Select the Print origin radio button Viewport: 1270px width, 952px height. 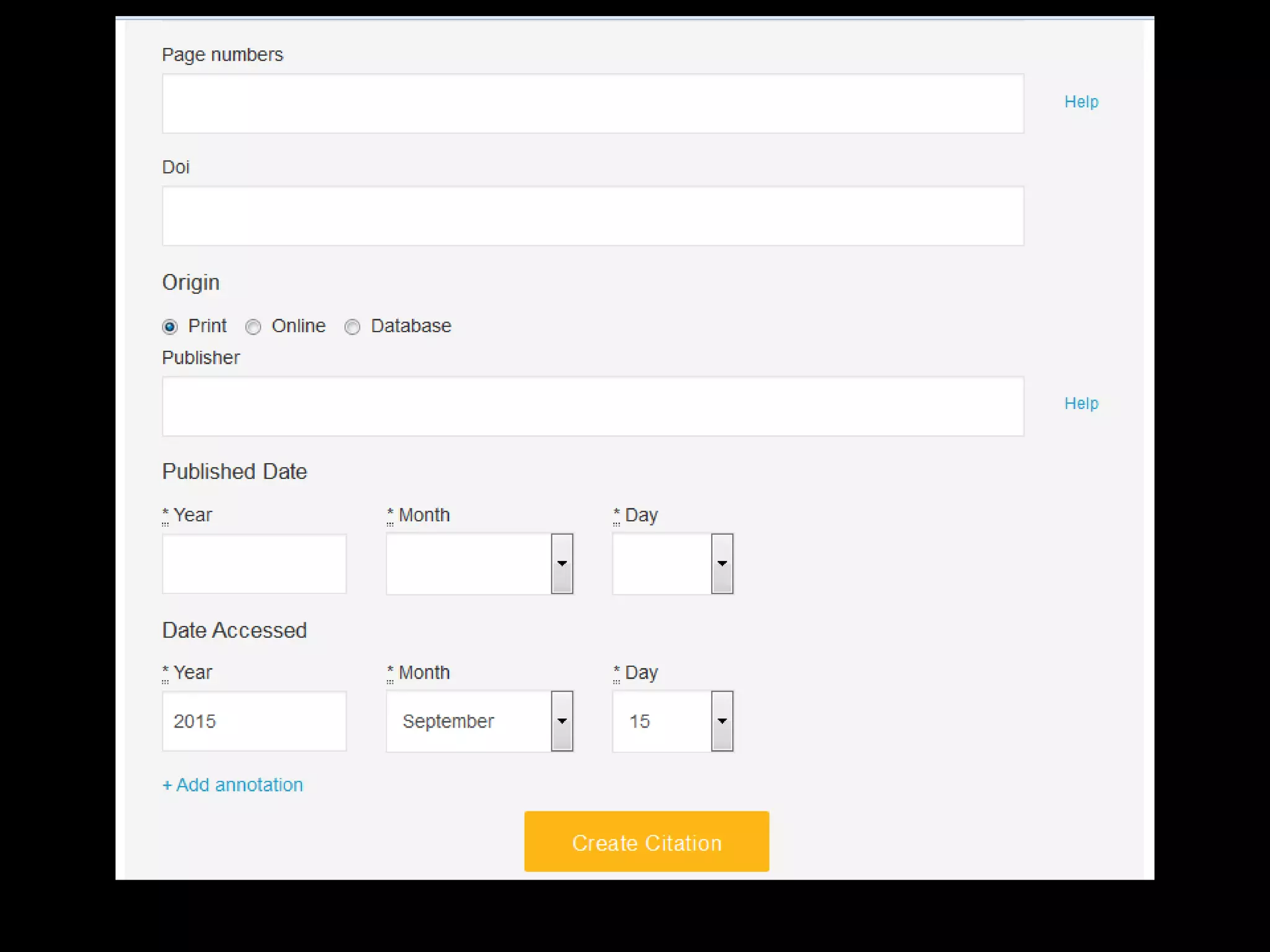coord(170,327)
